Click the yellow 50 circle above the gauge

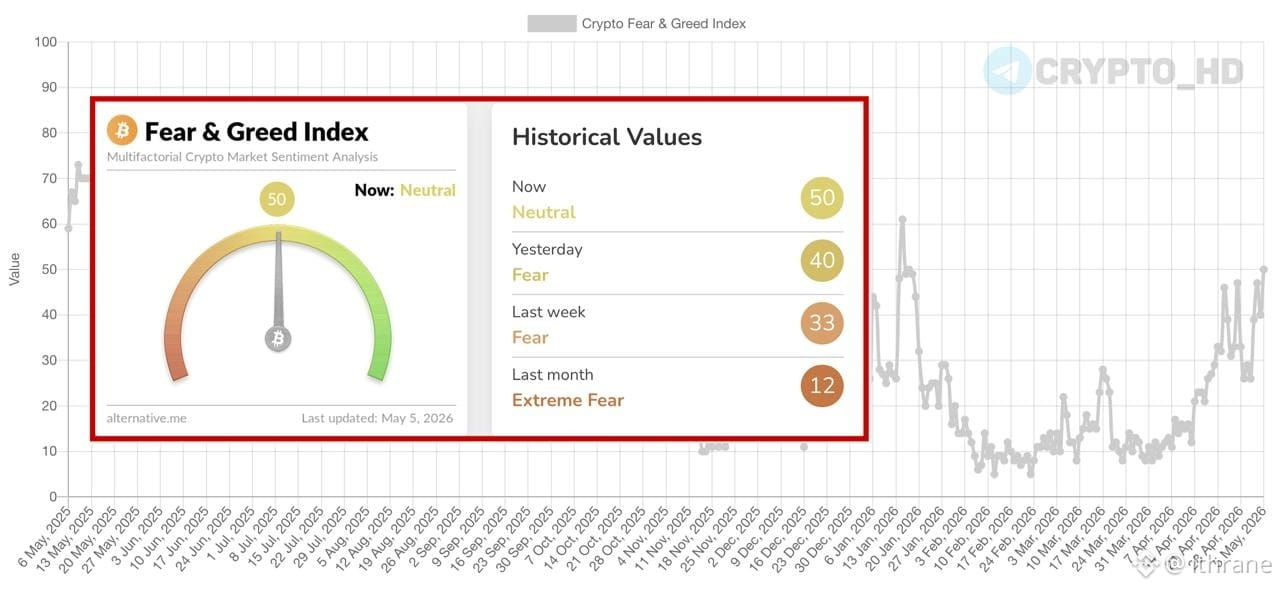277,199
